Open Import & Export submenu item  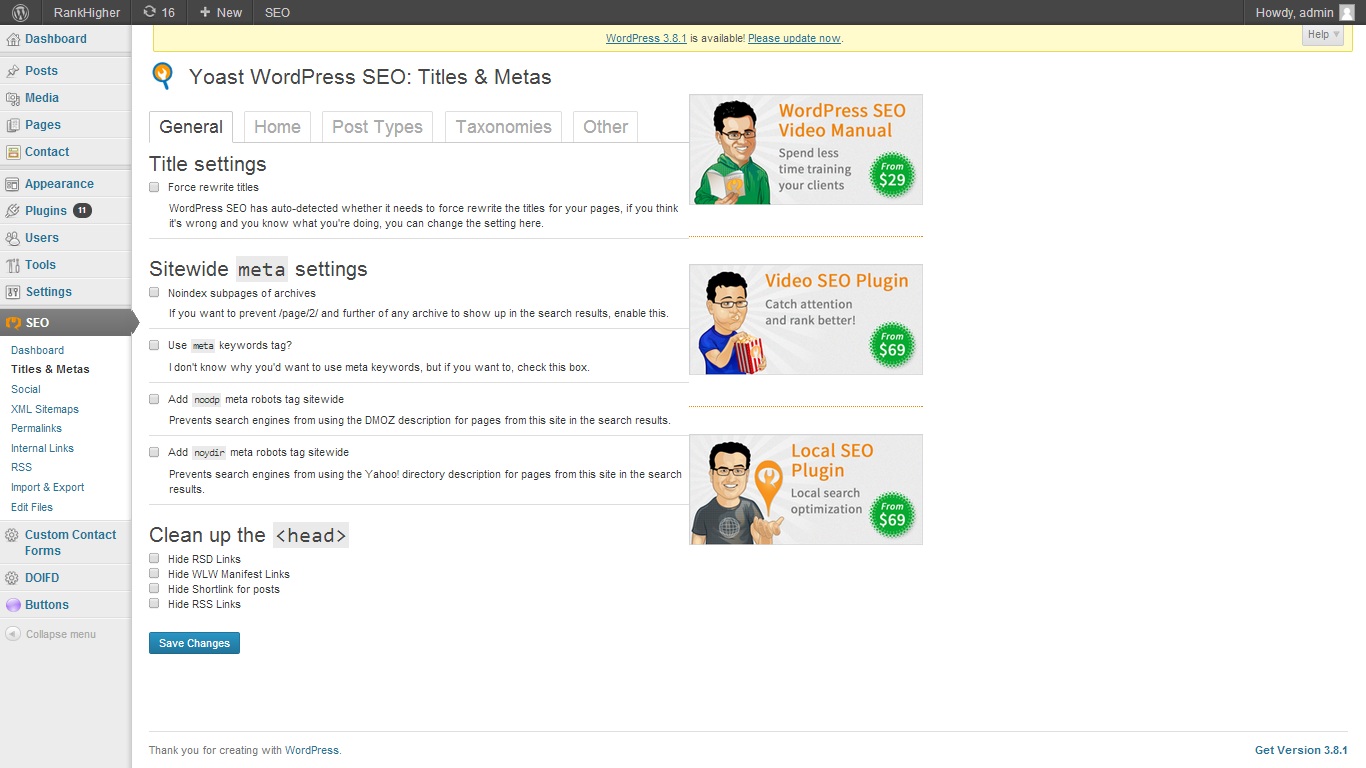(47, 487)
